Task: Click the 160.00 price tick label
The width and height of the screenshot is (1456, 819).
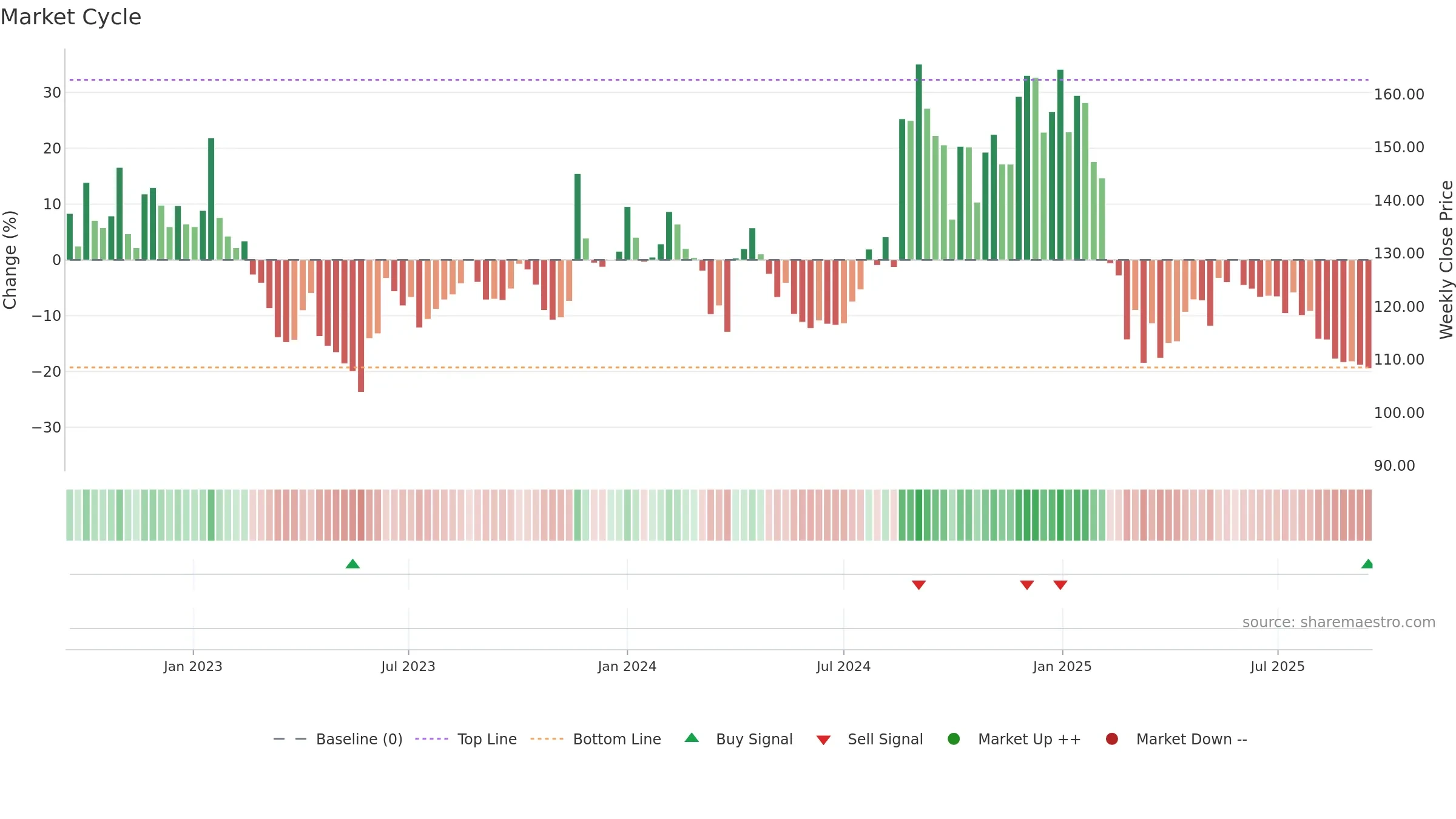Action: click(1399, 95)
